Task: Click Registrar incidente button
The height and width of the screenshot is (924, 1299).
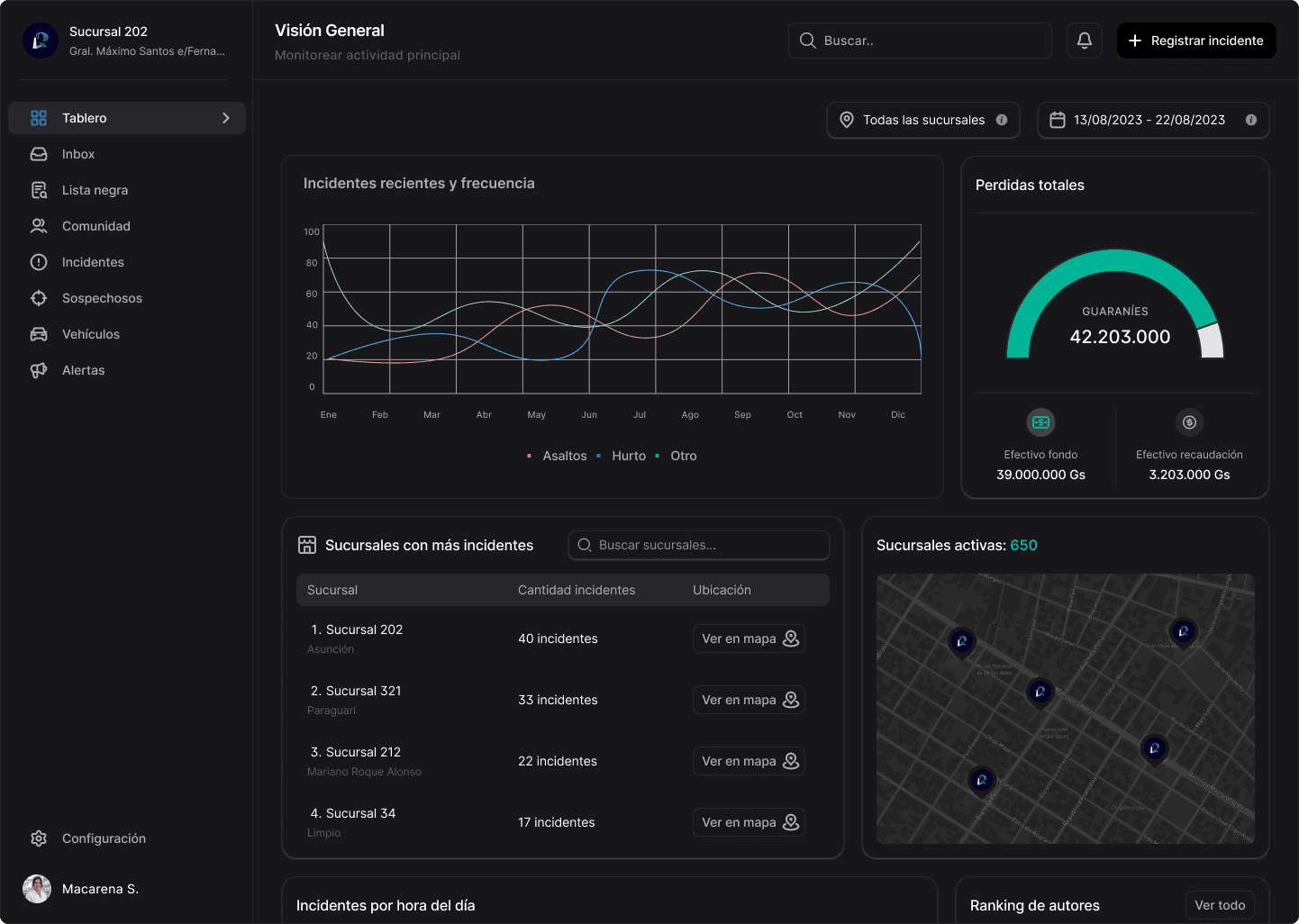Action: tap(1196, 41)
